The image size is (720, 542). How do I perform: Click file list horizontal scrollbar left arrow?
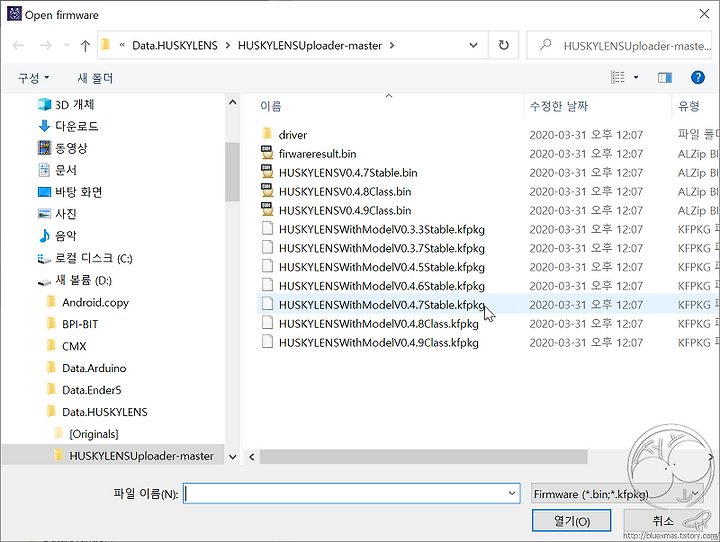pyautogui.click(x=252, y=457)
